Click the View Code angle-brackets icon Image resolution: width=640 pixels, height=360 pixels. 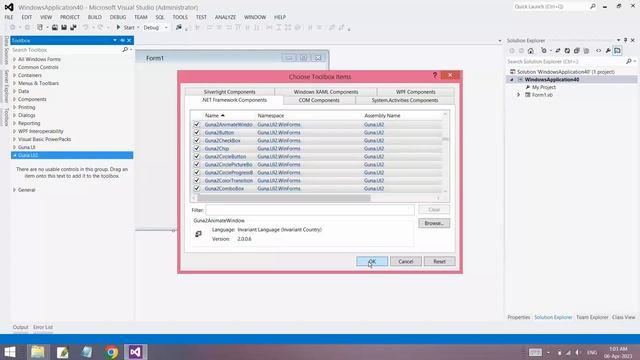[x=598, y=51]
